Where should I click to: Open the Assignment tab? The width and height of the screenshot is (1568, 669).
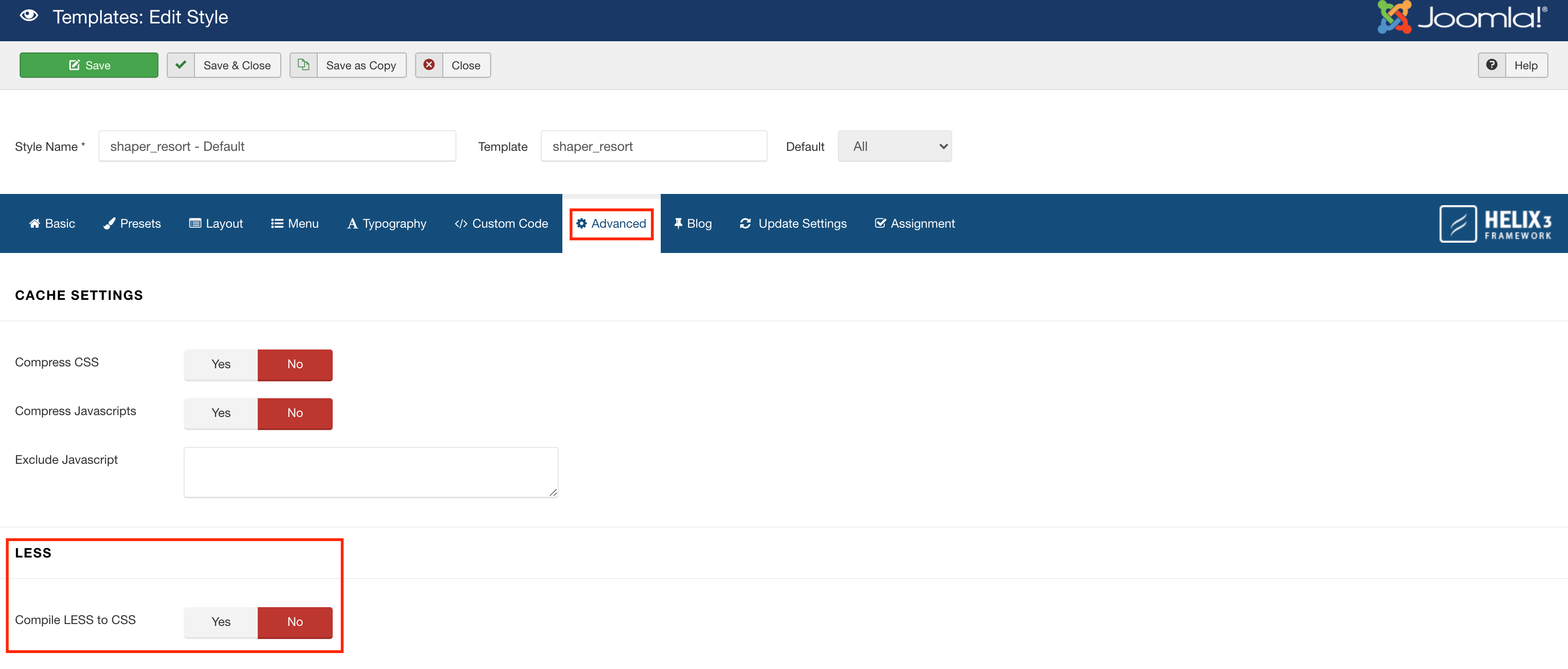click(x=915, y=223)
